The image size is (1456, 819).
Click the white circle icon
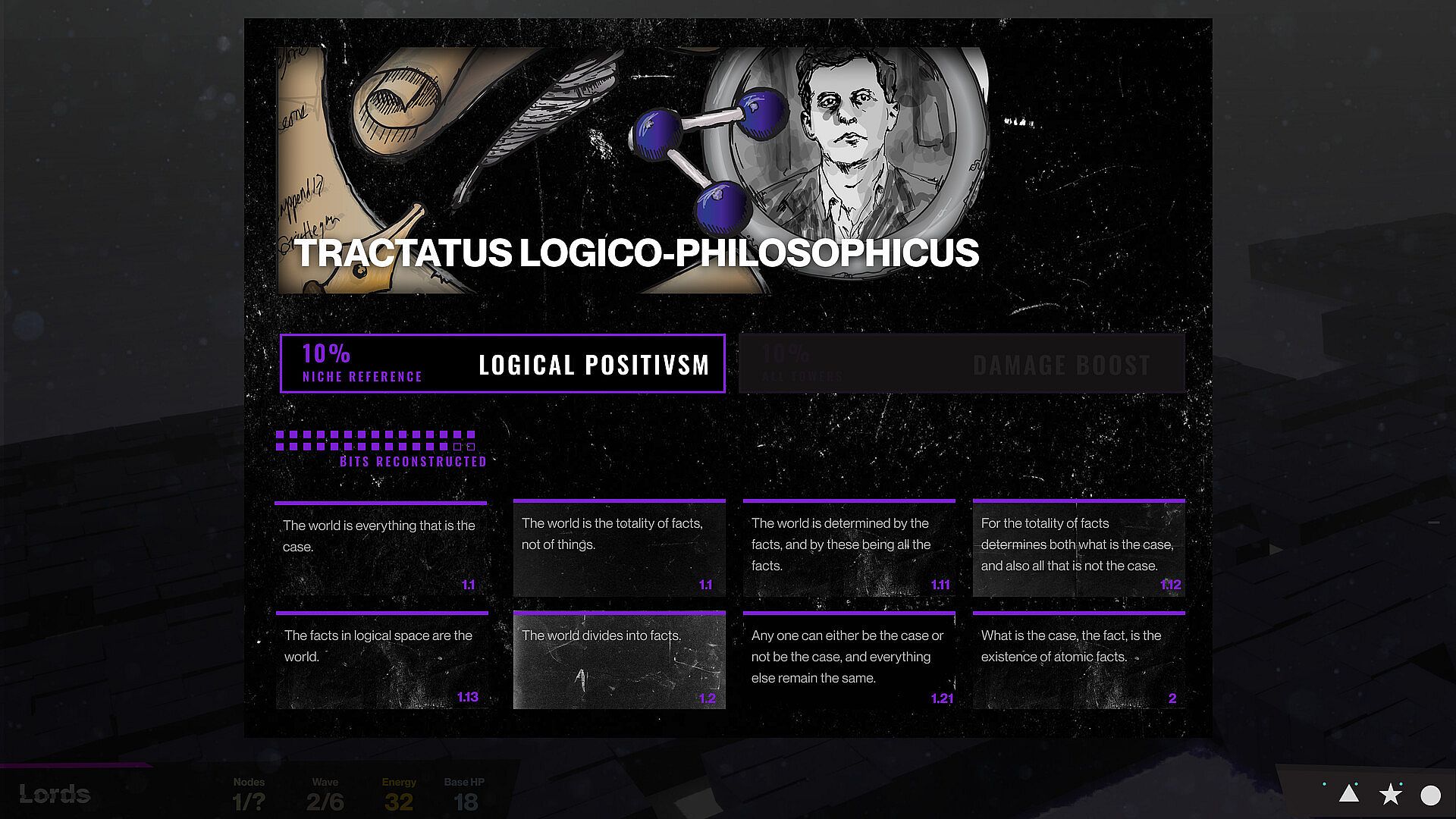[1431, 795]
